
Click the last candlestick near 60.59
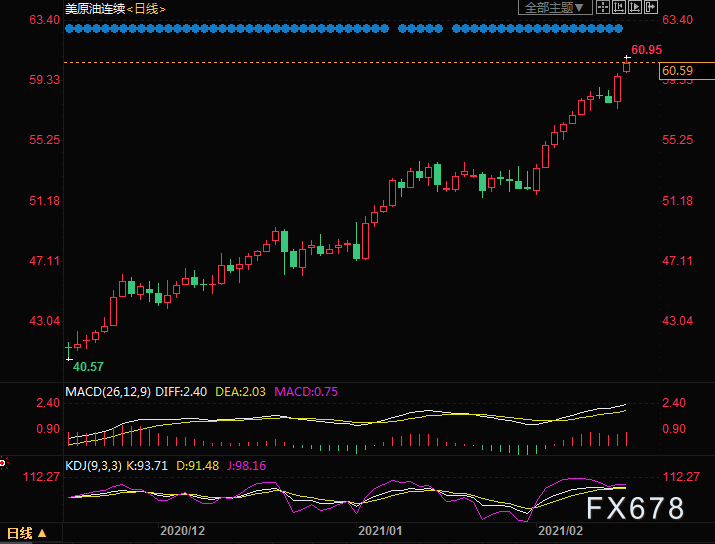(627, 66)
